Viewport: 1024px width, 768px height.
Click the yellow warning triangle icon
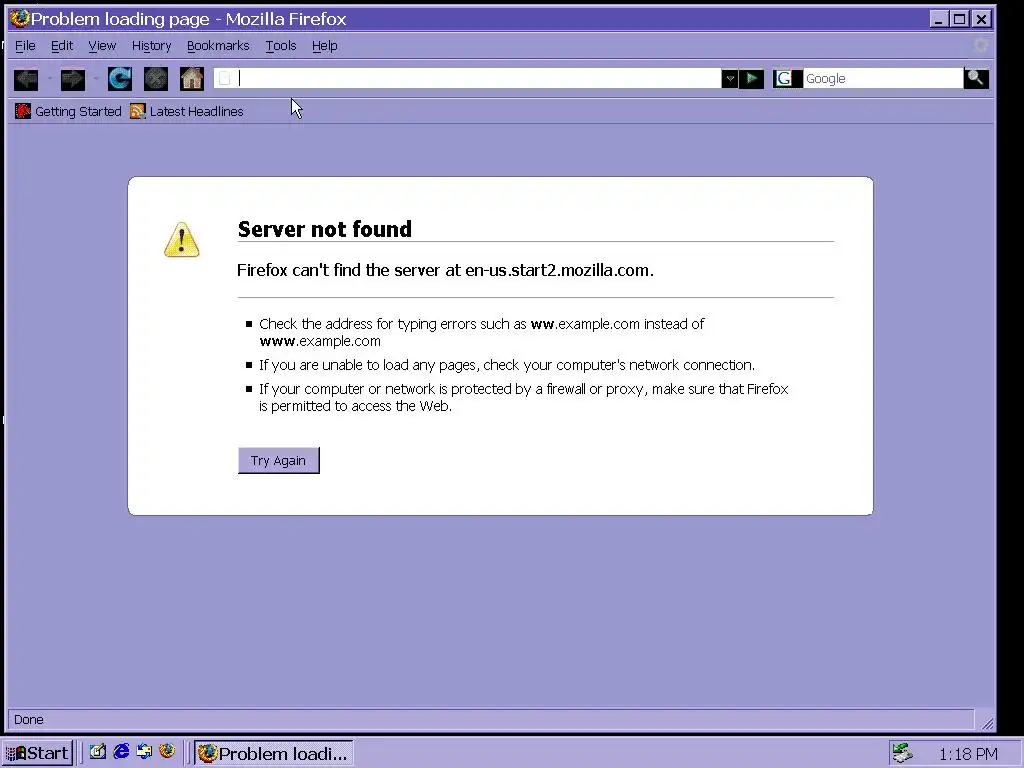tap(182, 240)
